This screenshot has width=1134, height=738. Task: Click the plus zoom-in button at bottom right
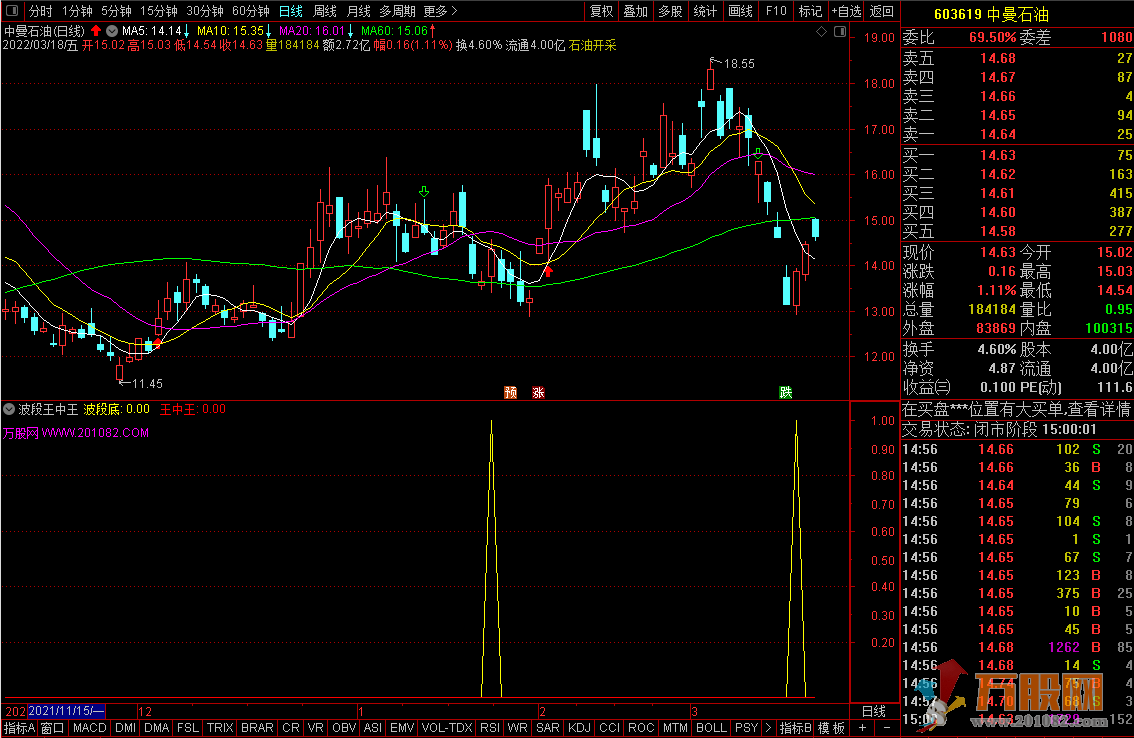tap(862, 728)
